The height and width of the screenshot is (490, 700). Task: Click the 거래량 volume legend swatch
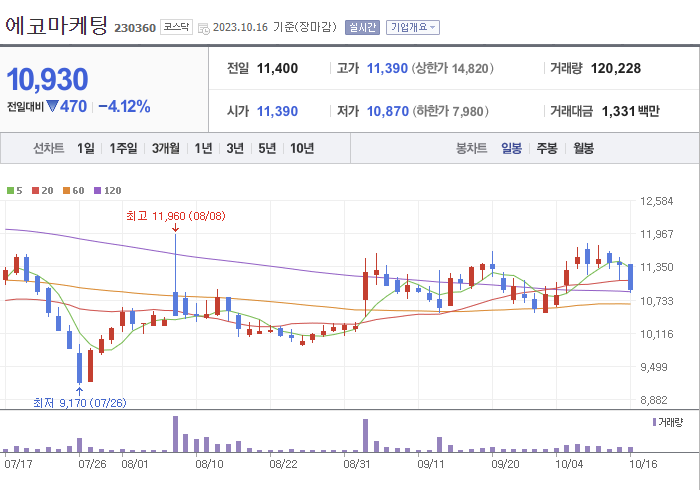coord(654,422)
